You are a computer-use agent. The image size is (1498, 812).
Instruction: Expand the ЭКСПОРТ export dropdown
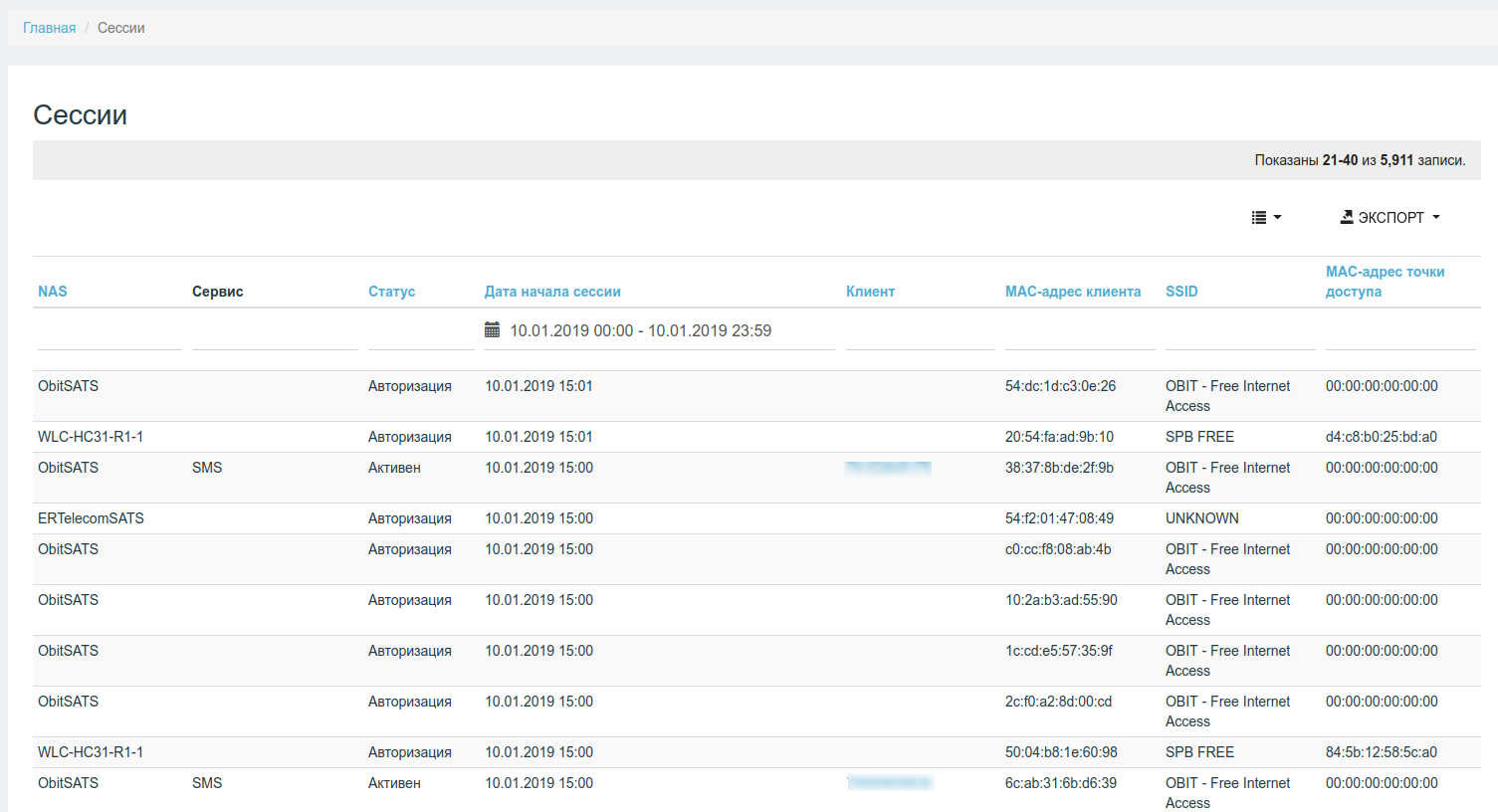tap(1391, 218)
